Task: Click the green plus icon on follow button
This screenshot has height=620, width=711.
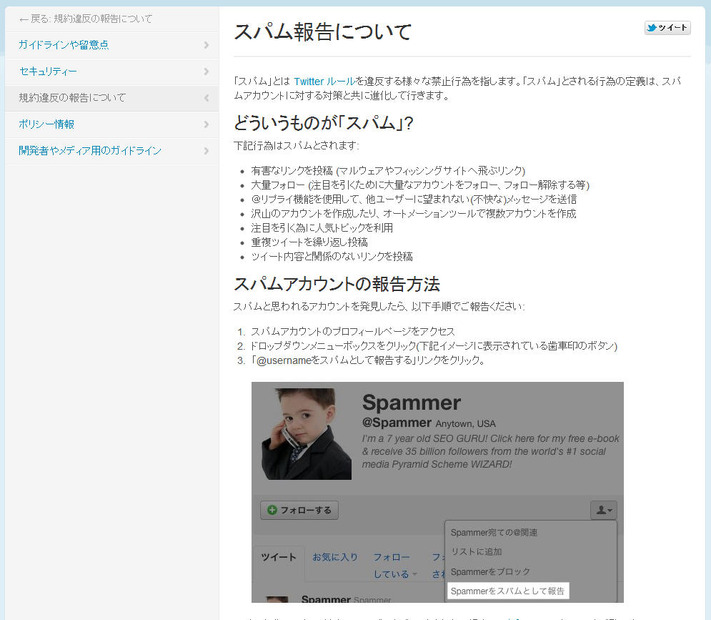Action: pos(272,510)
